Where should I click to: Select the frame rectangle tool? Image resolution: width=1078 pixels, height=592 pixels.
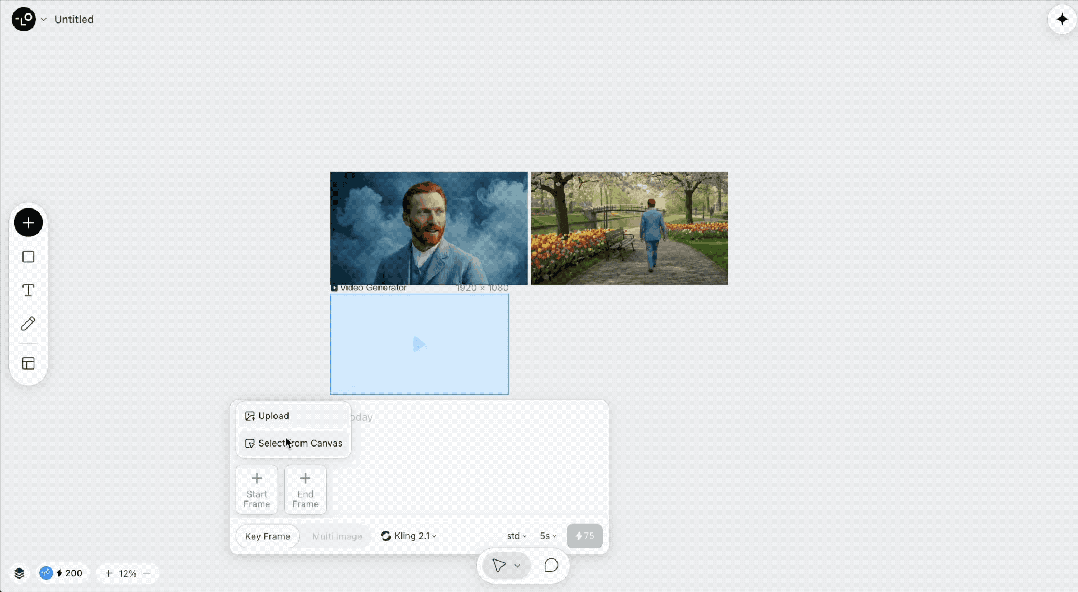point(28,256)
